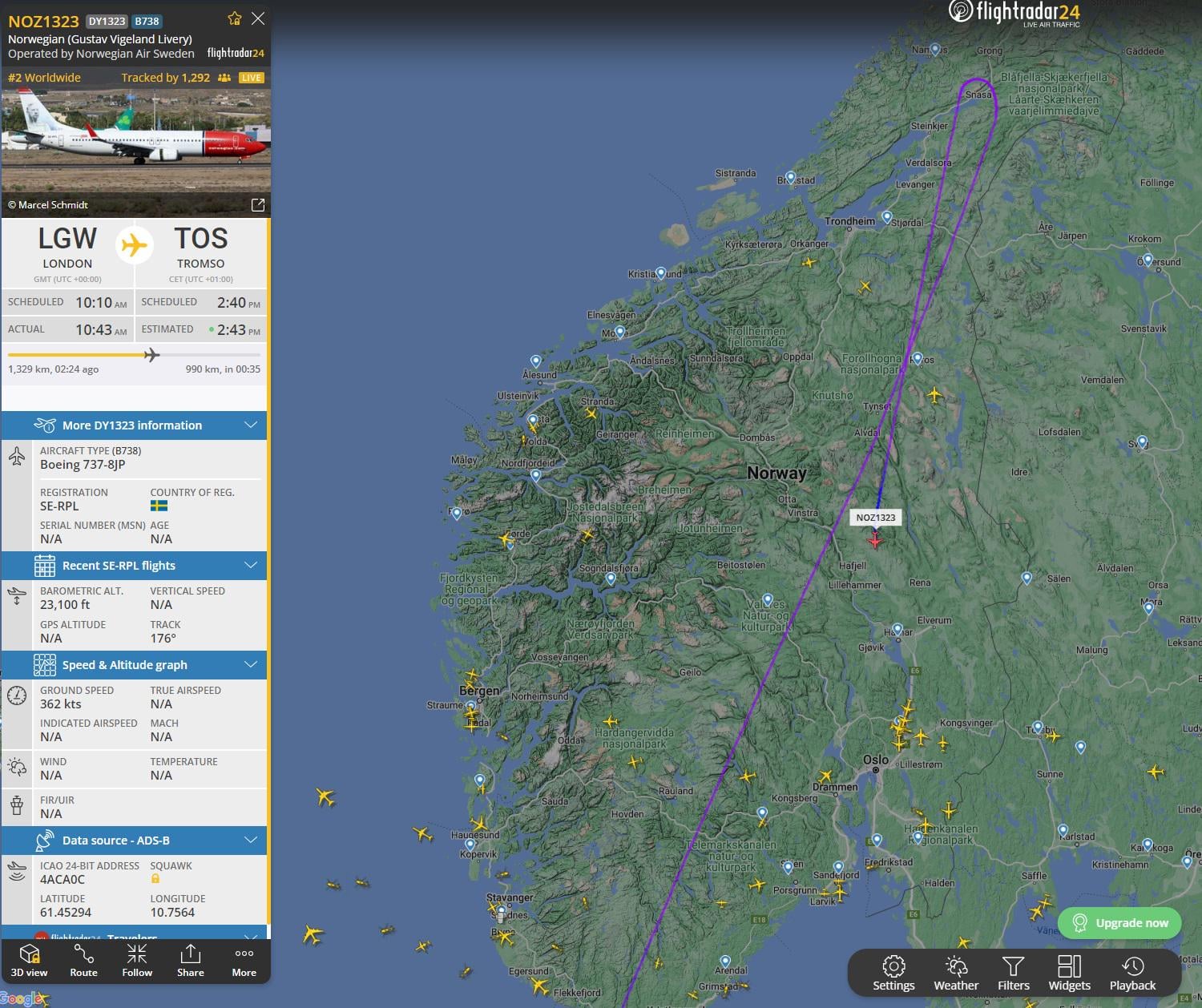Click the B738 aircraft type badge
The width and height of the screenshot is (1202, 1008).
147,22
